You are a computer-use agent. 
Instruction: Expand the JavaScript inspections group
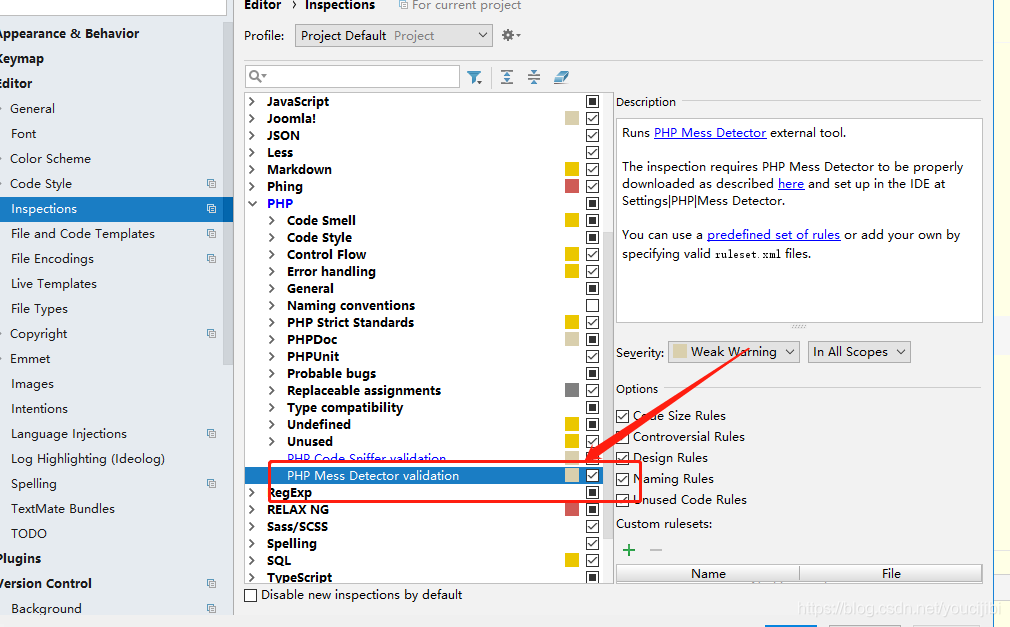(253, 101)
